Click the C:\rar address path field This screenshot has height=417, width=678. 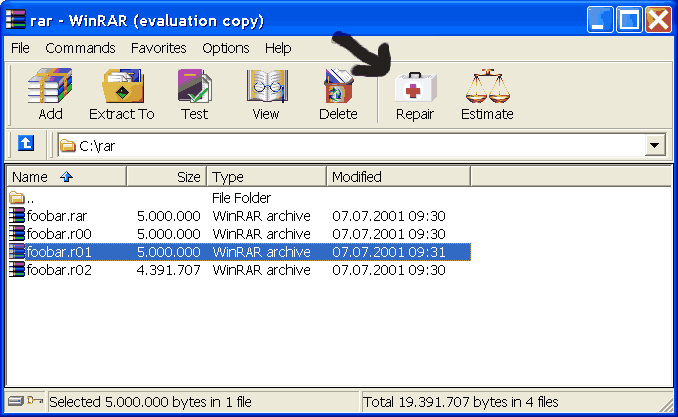361,145
